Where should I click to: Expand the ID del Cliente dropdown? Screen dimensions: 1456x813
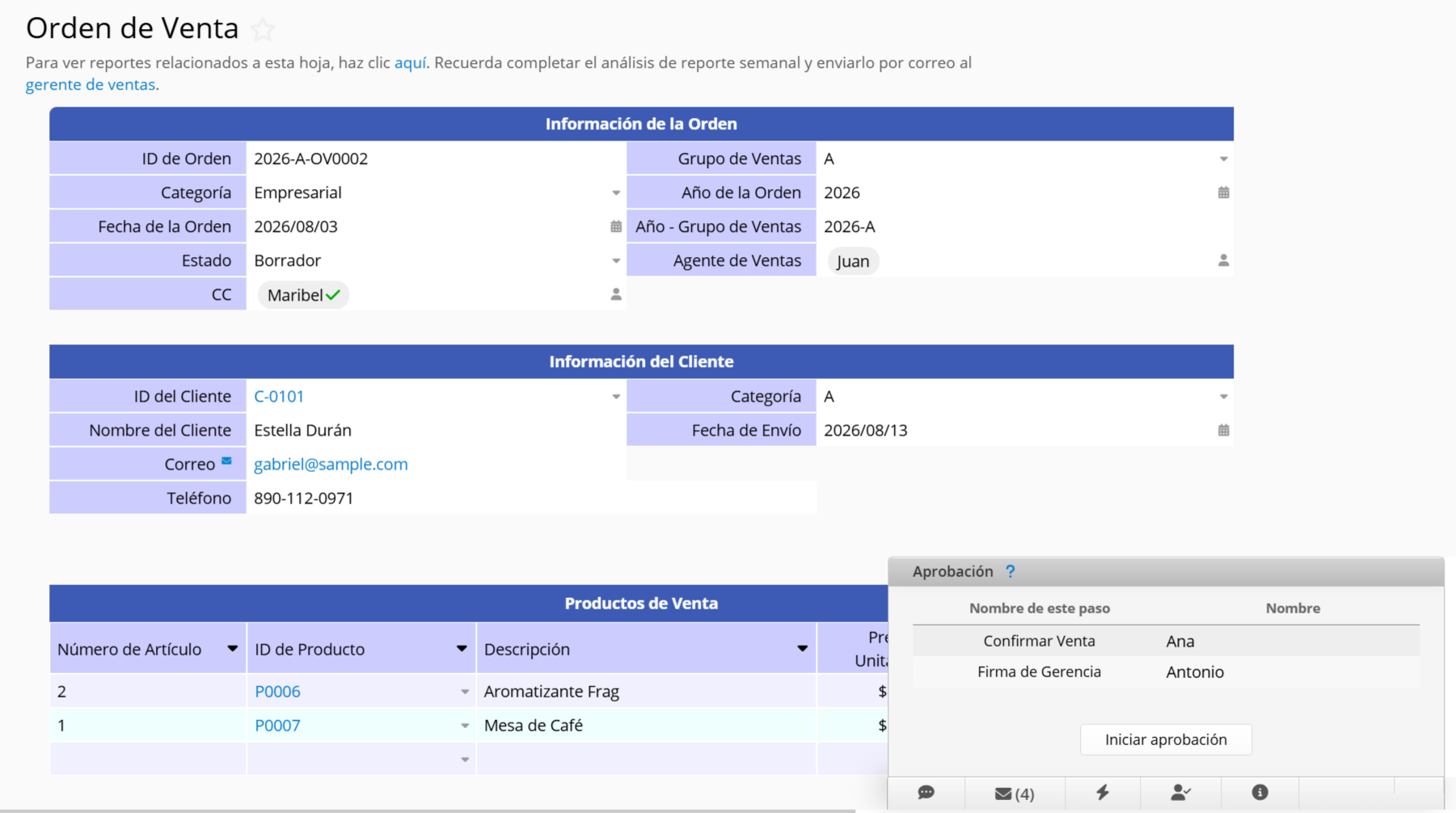[616, 397]
